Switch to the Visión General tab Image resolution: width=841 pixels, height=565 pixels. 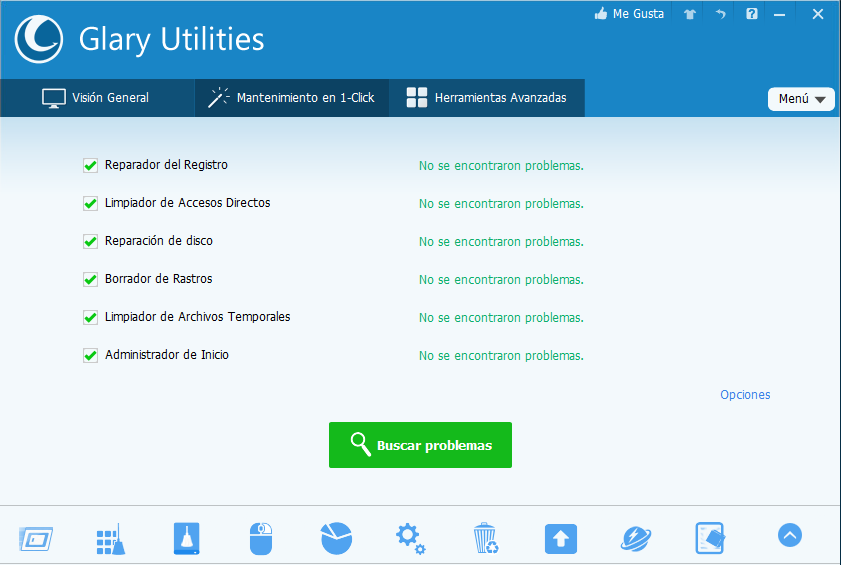[x=96, y=98]
